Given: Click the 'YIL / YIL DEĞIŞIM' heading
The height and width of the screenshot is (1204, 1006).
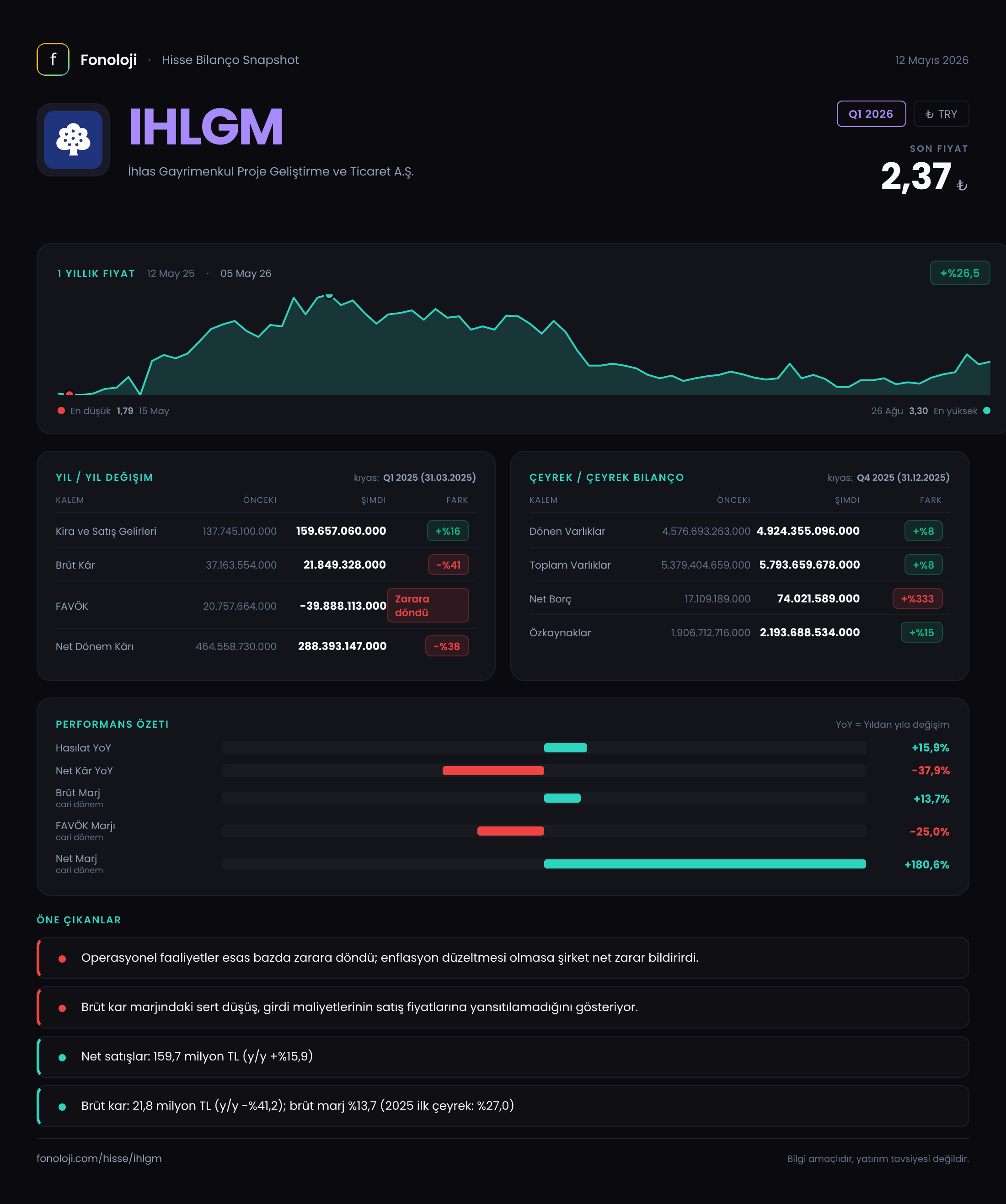Looking at the screenshot, I should pos(104,478).
